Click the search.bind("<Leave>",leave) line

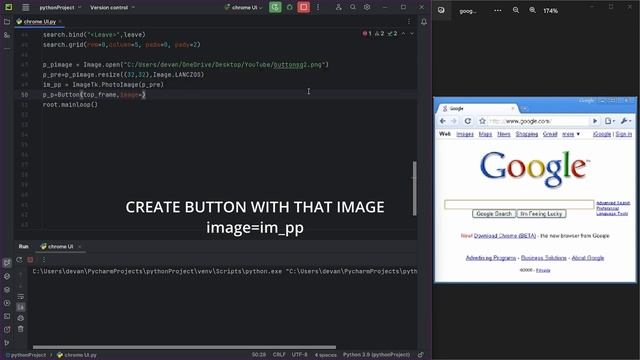[94, 35]
